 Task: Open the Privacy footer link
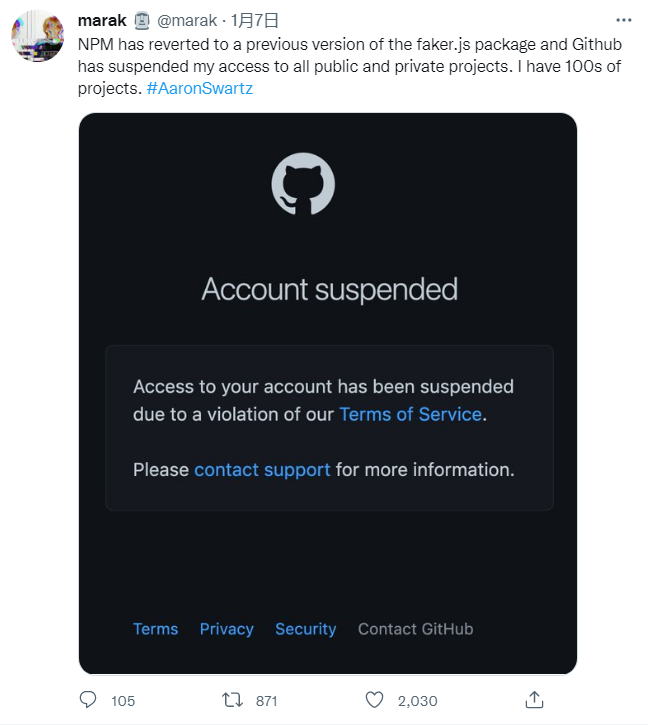click(227, 629)
